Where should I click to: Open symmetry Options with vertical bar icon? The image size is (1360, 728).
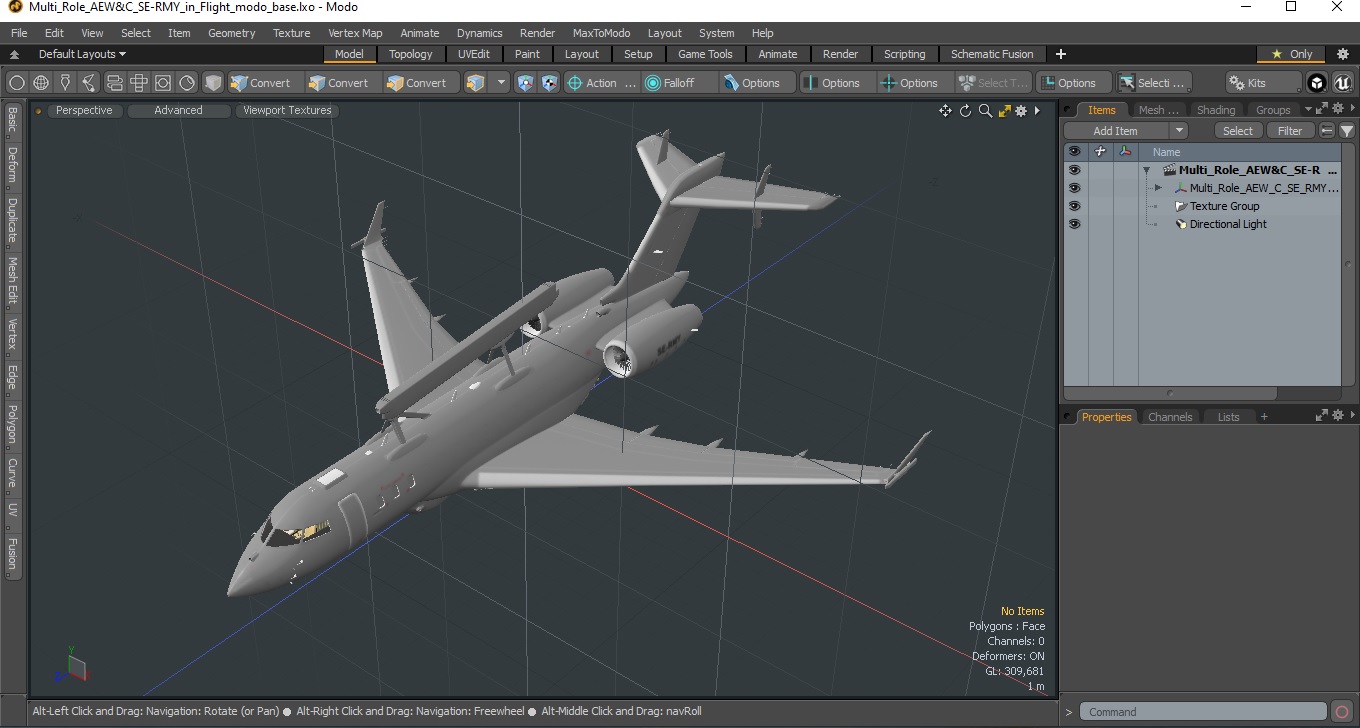(x=836, y=83)
